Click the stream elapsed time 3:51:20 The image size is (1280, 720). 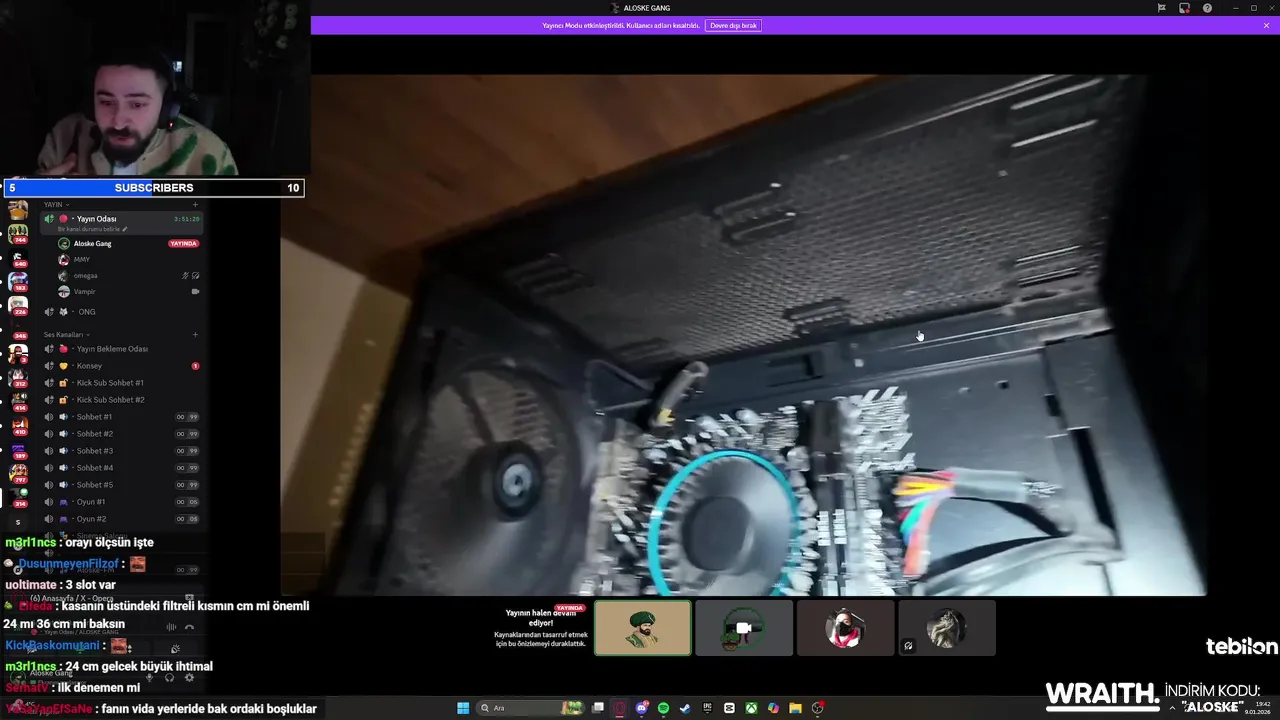click(186, 219)
